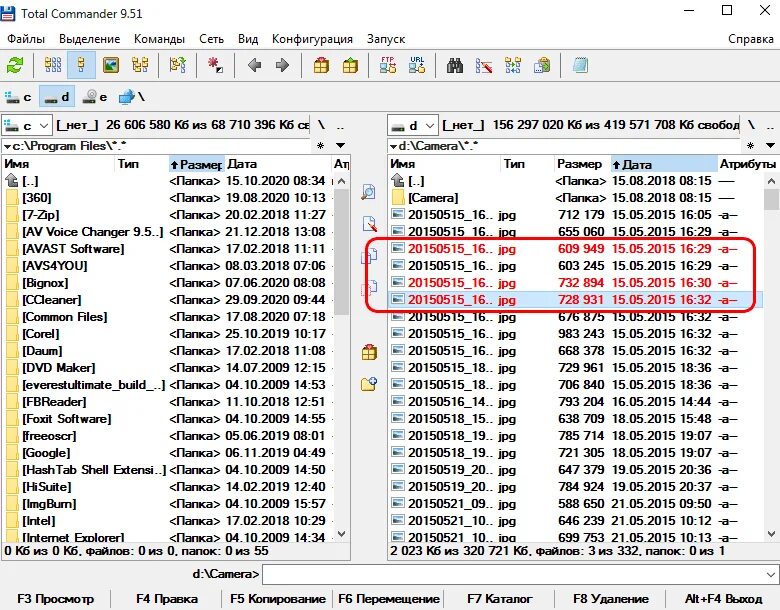Click F8 Удаление button

(x=611, y=599)
